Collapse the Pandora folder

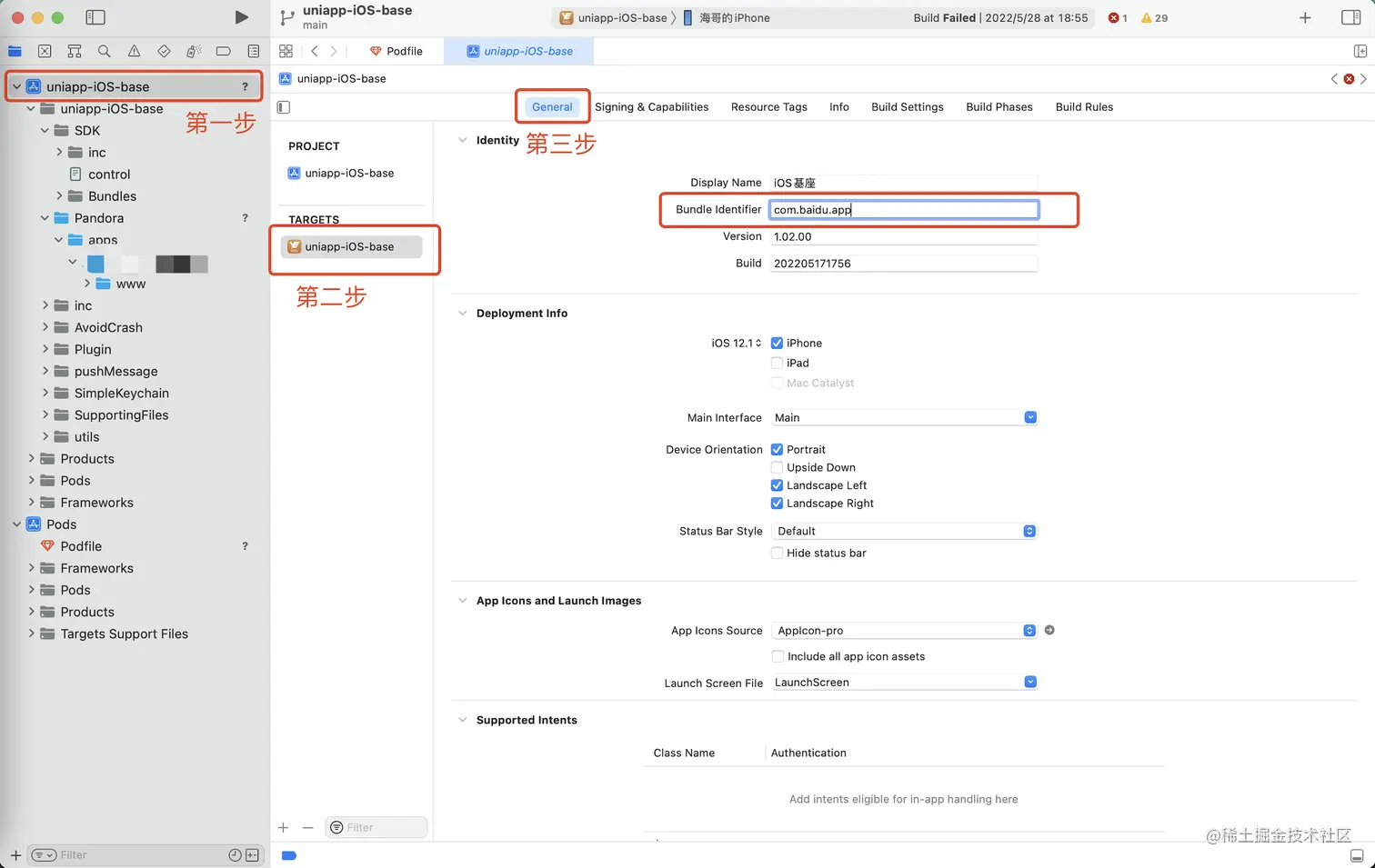click(45, 218)
